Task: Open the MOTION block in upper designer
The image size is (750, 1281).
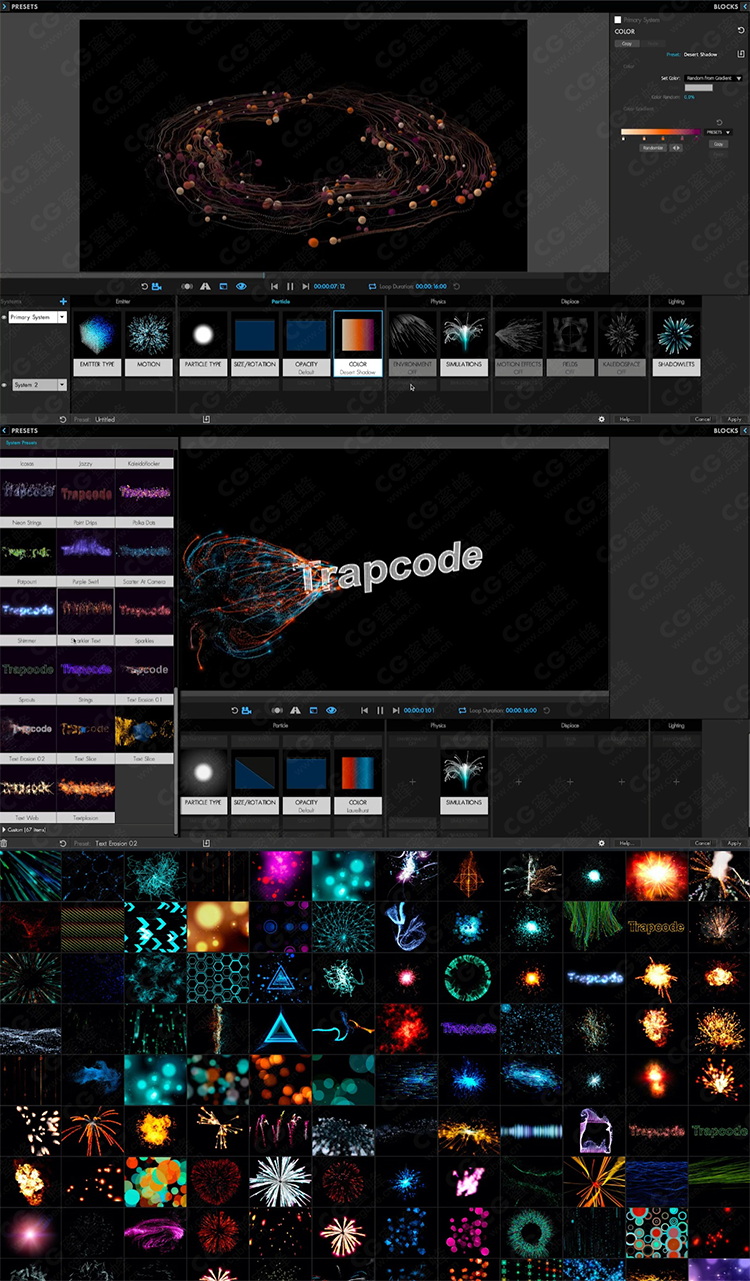Action: point(148,342)
